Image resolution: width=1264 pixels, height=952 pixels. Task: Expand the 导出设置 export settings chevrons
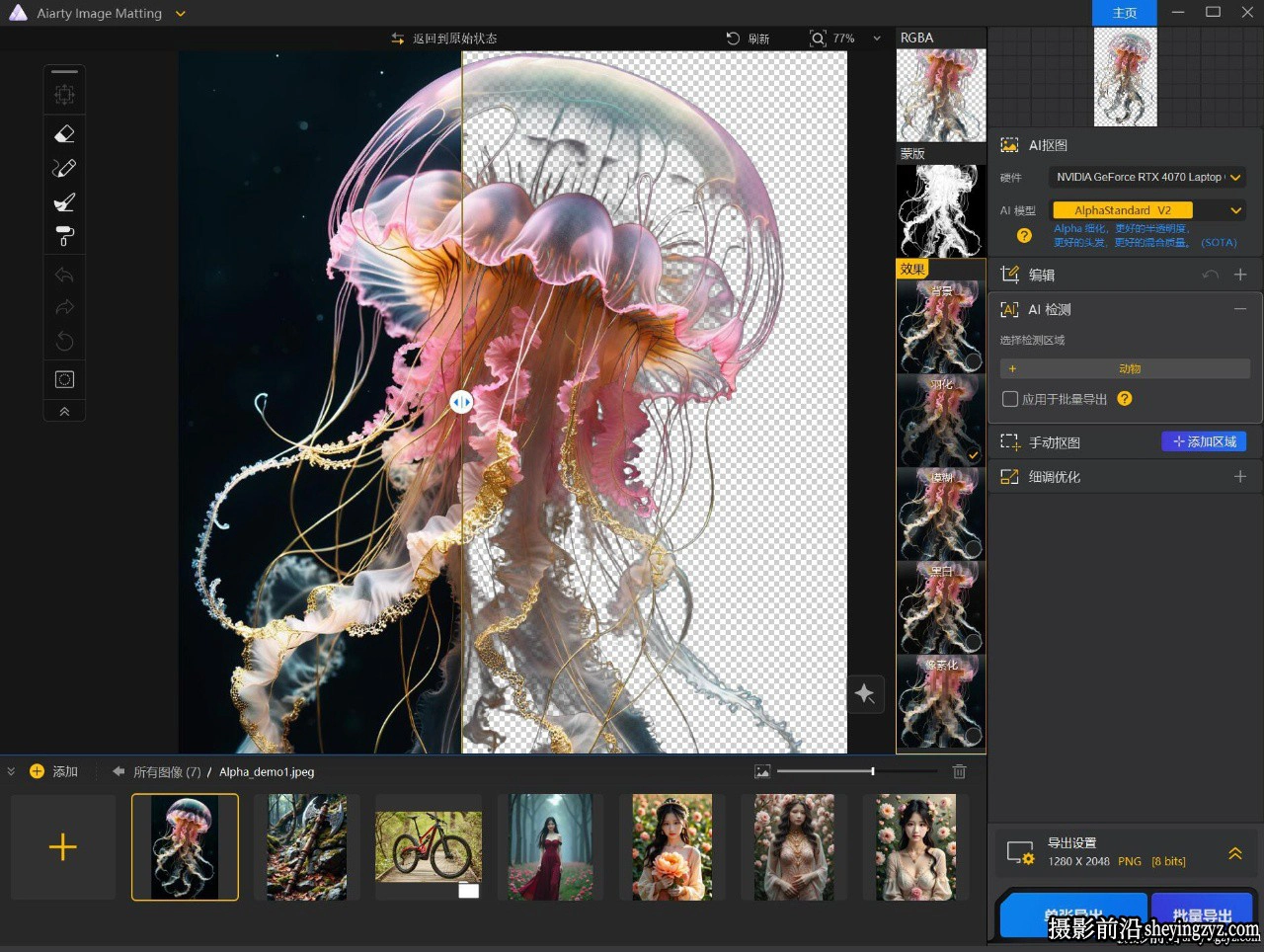(1235, 853)
